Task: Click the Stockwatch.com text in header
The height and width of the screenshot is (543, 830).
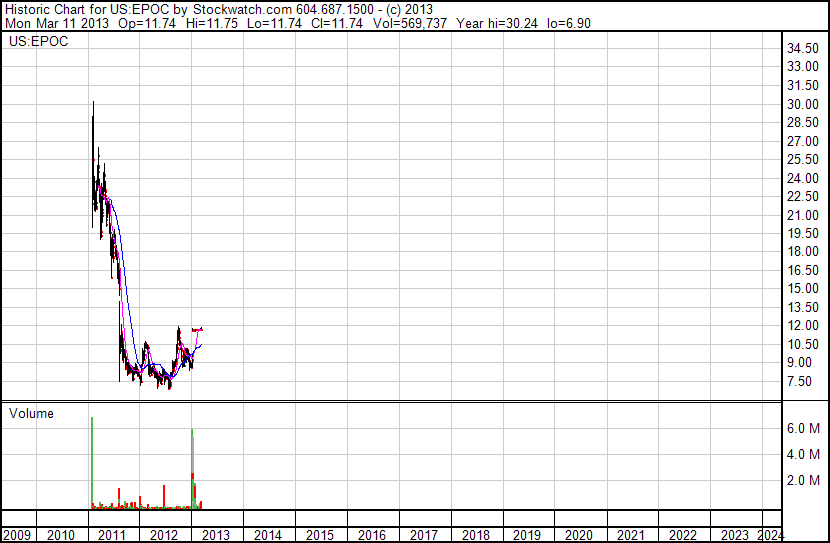Action: click(242, 10)
